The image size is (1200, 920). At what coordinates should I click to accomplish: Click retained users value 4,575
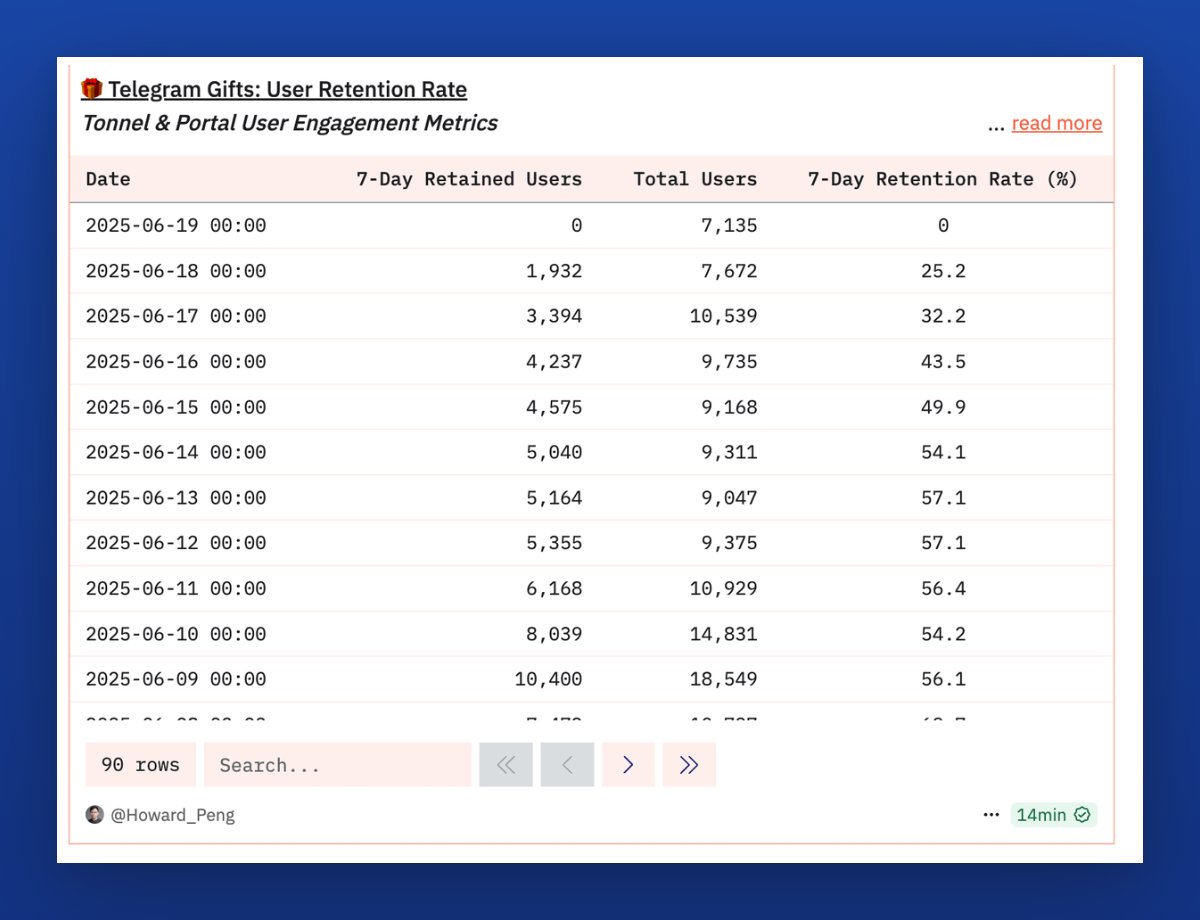(554, 407)
